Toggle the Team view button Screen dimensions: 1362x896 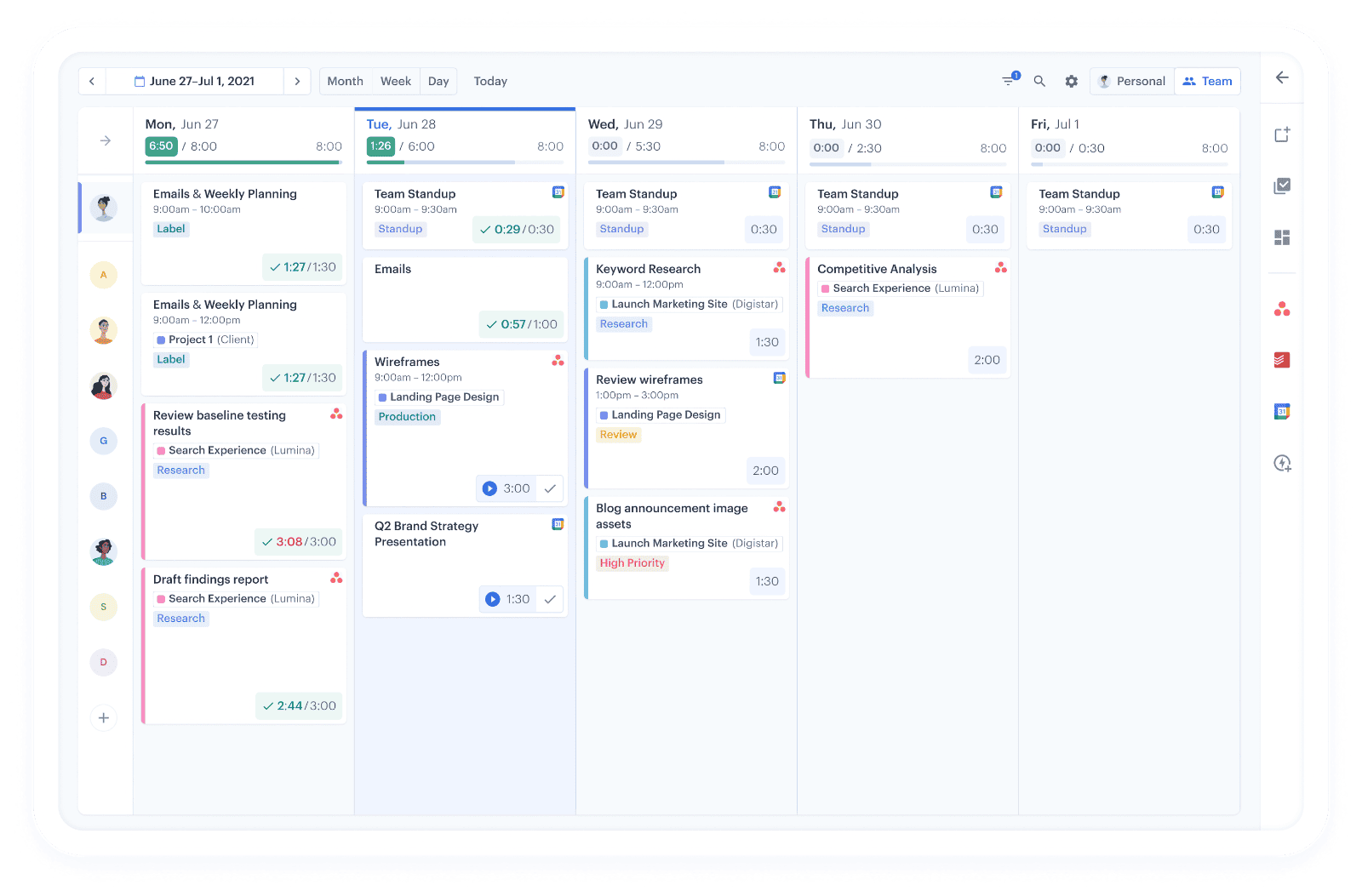point(1207,81)
